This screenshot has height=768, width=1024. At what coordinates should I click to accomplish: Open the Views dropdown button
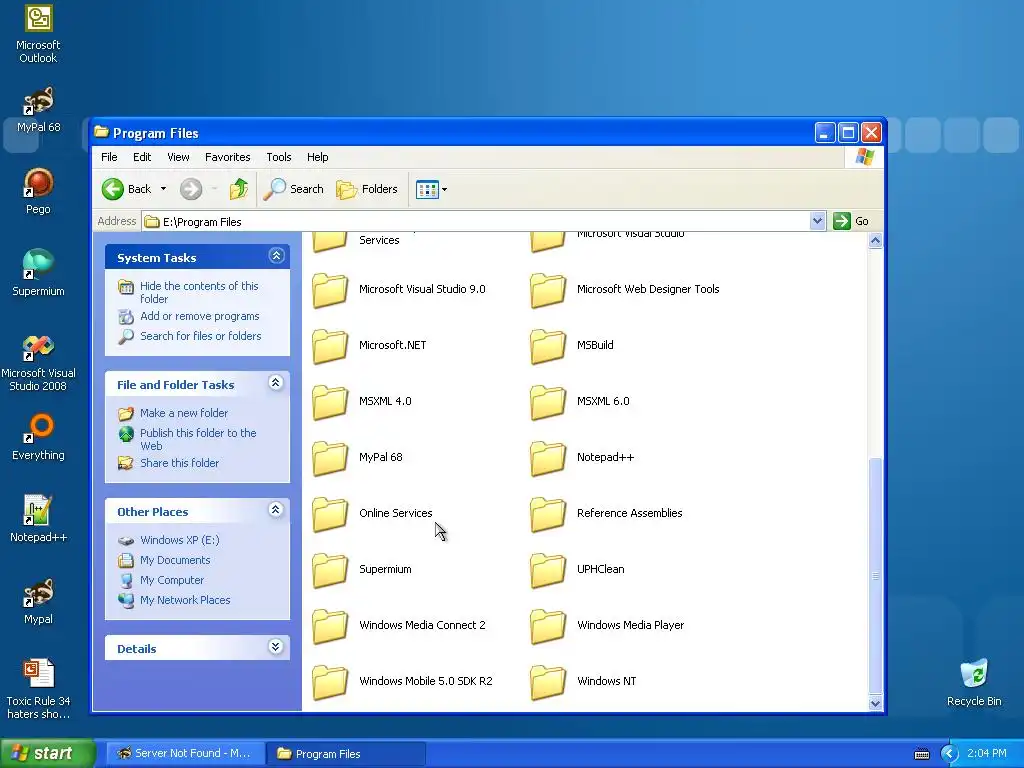[432, 190]
